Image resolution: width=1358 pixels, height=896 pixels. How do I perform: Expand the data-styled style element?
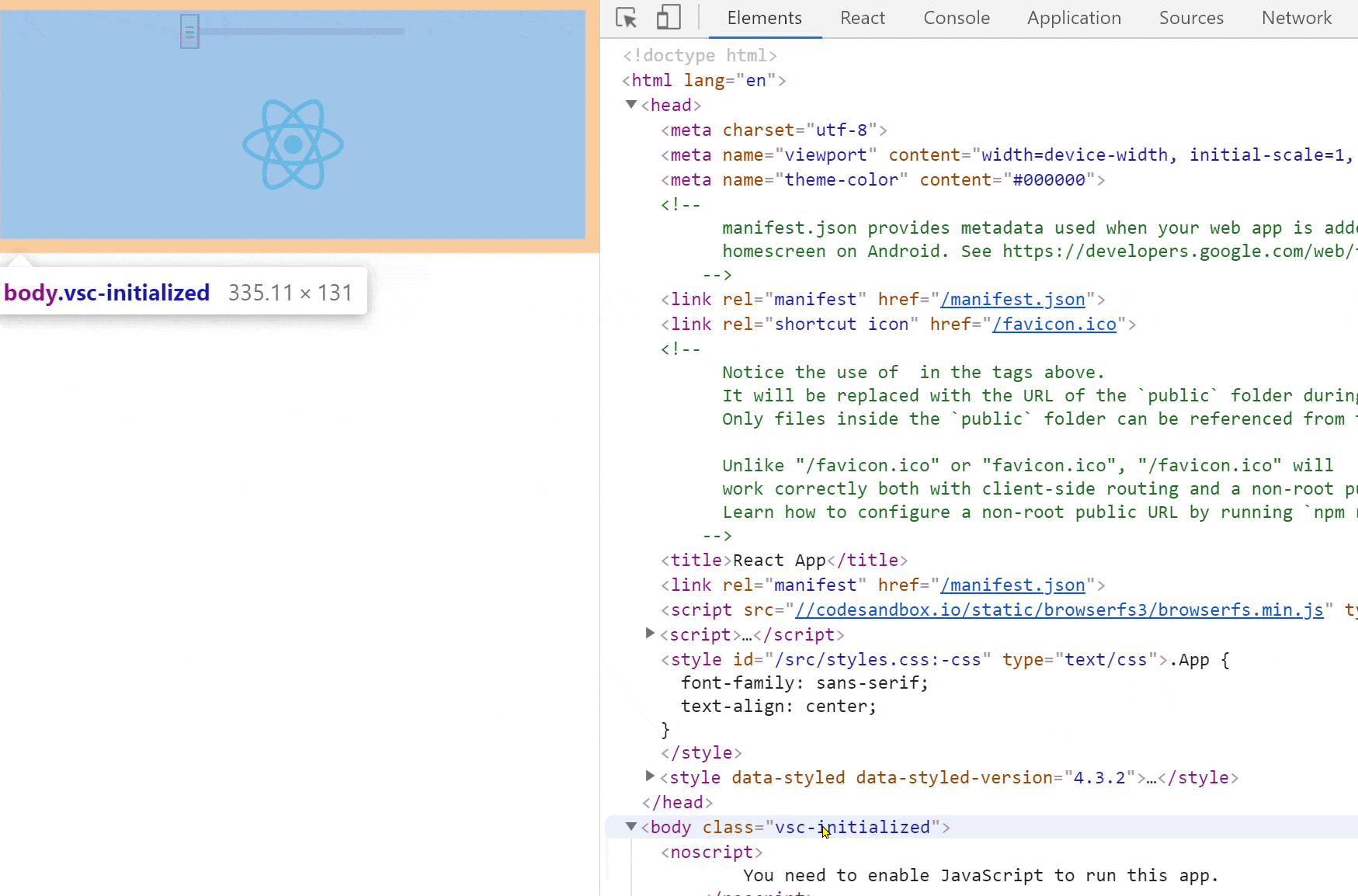651,776
